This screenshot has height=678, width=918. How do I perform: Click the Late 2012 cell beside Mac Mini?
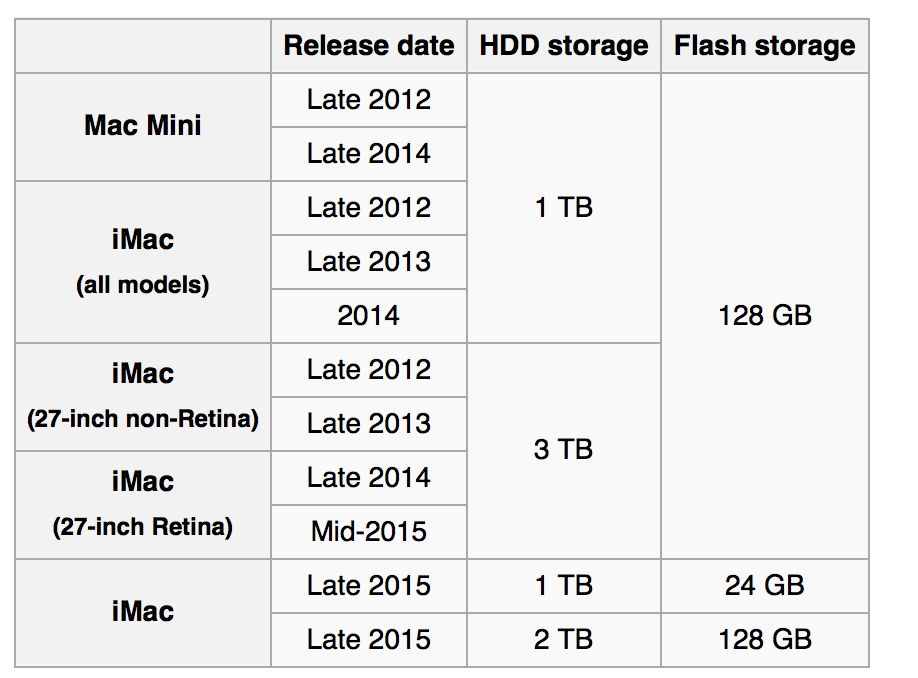pyautogui.click(x=369, y=100)
